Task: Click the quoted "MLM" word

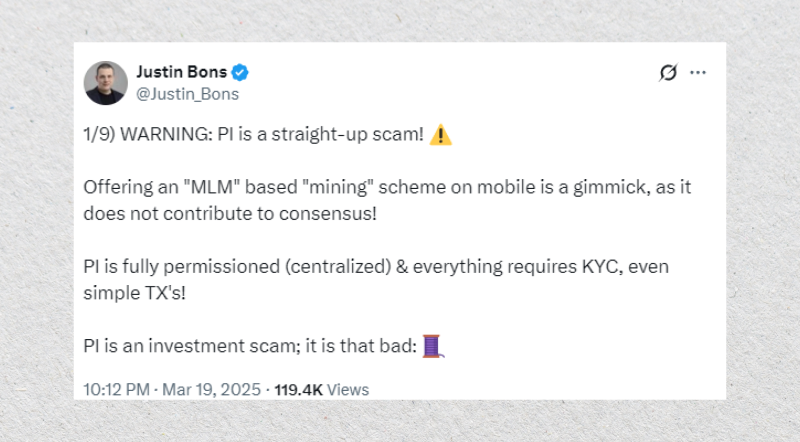Action: tap(212, 187)
